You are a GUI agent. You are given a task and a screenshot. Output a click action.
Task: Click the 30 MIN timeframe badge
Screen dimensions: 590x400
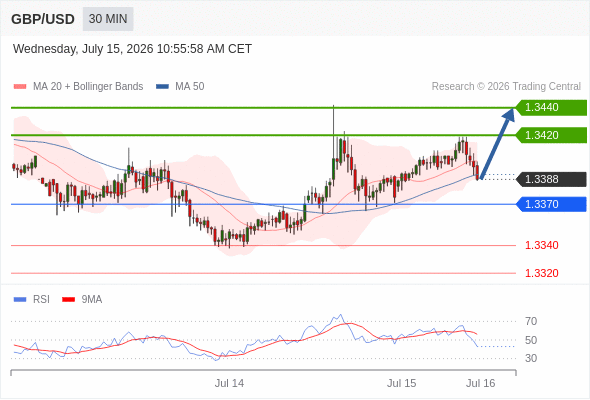108,19
